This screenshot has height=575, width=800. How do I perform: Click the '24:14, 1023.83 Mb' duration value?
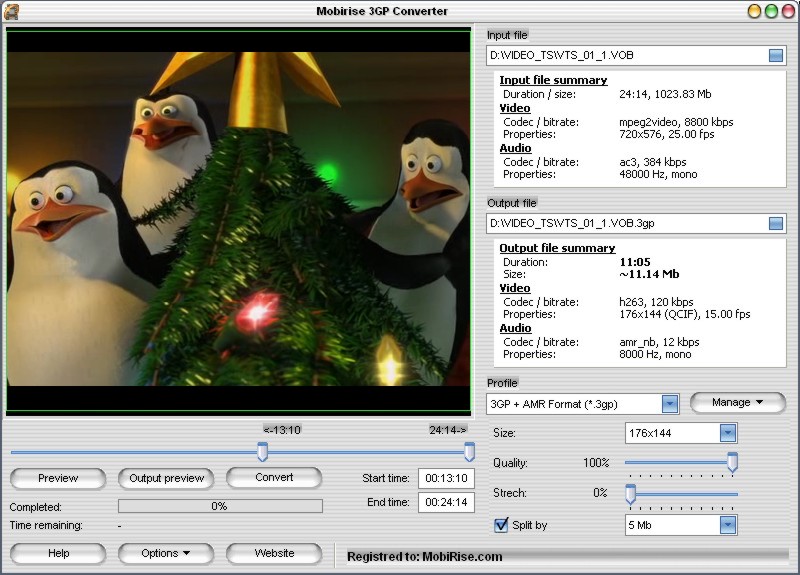click(x=665, y=94)
